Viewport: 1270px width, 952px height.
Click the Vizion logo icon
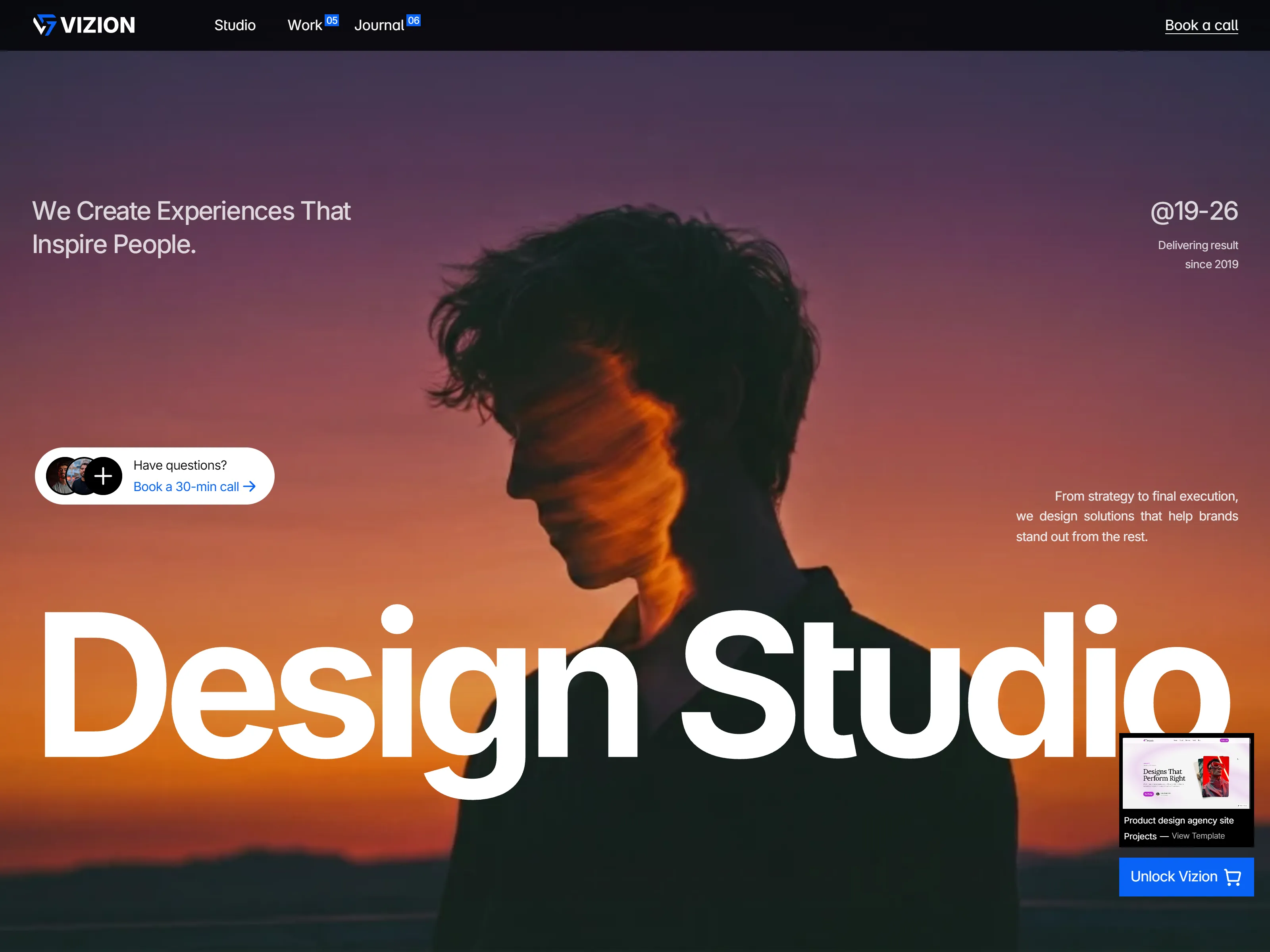coord(44,25)
